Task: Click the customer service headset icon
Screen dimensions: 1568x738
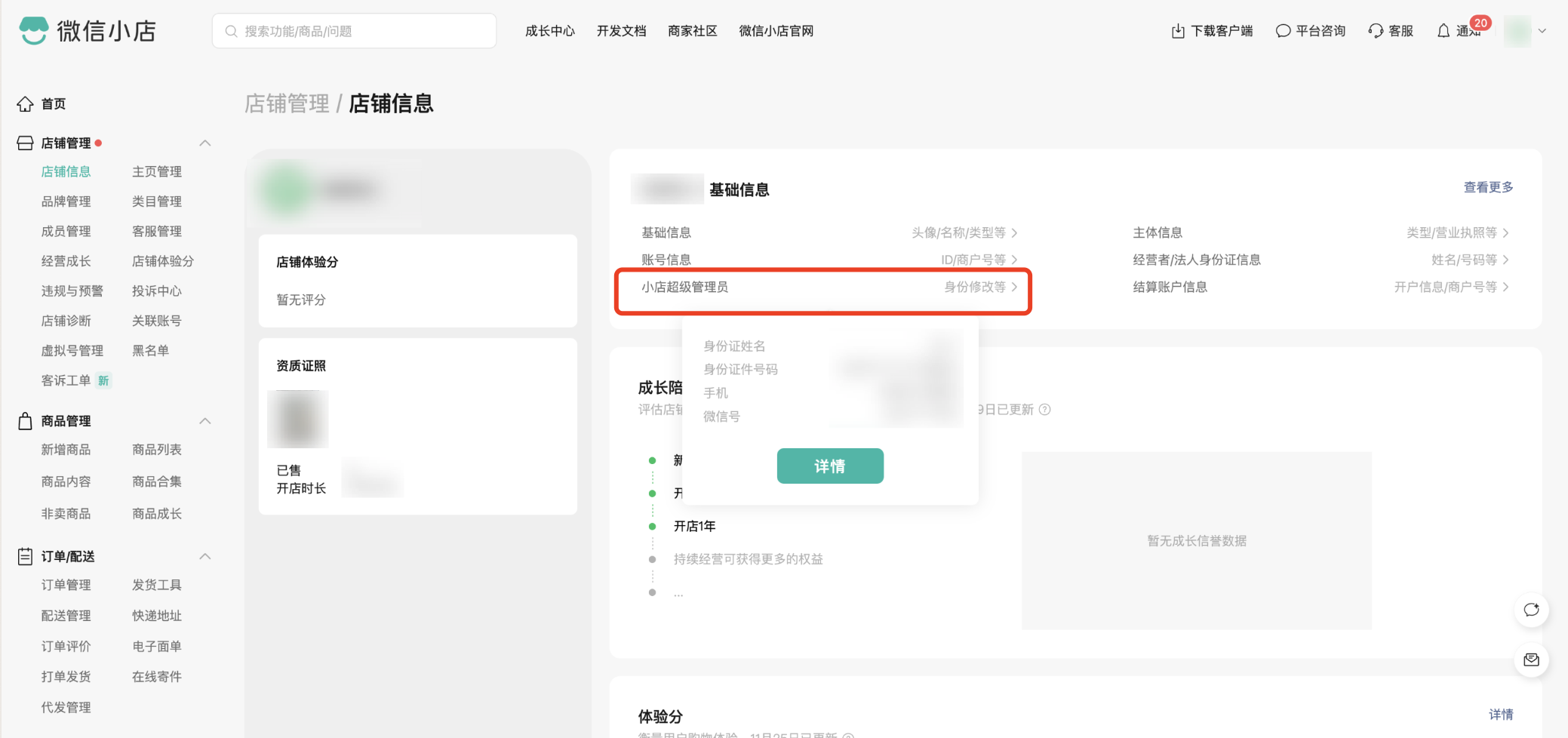Action: pyautogui.click(x=1376, y=31)
